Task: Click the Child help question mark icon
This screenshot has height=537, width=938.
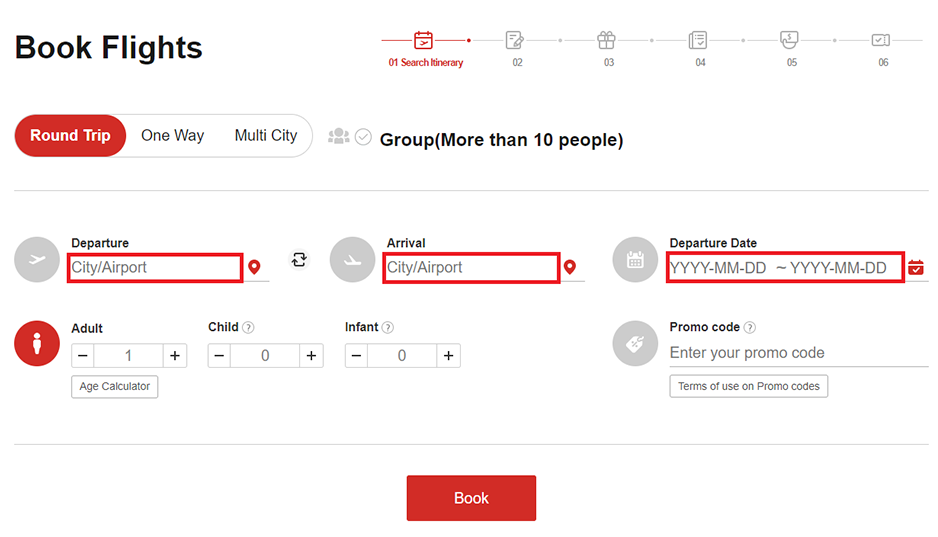Action: tap(248, 328)
